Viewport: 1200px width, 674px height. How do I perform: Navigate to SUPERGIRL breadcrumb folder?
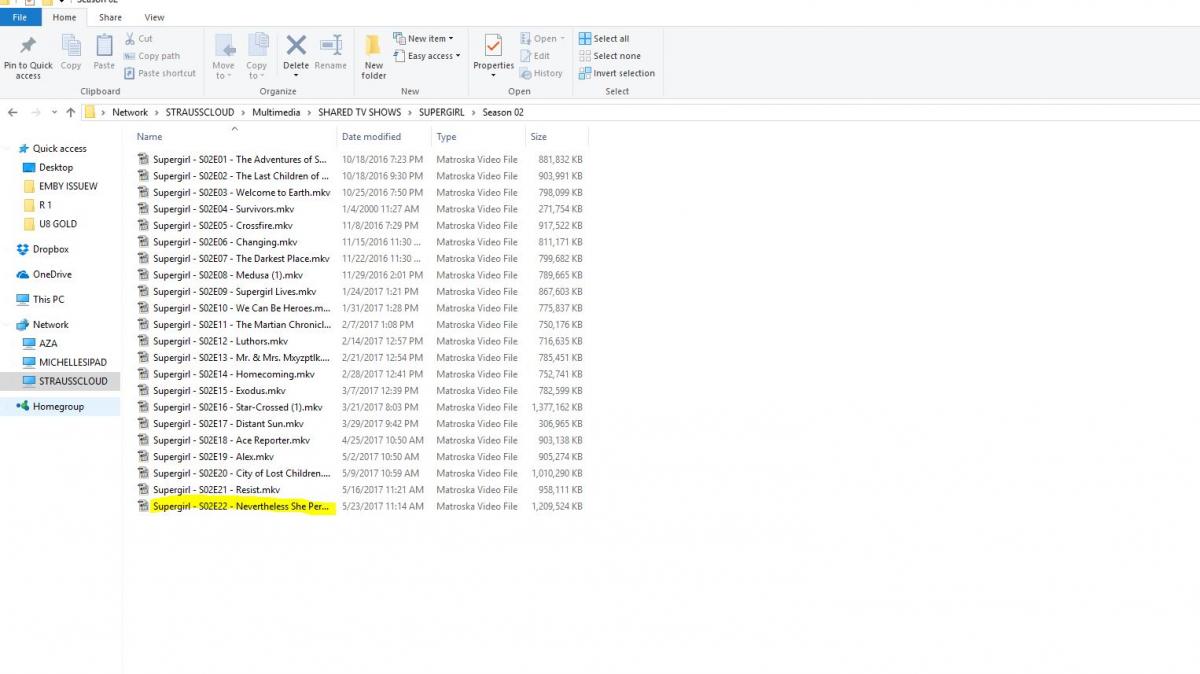tap(442, 112)
